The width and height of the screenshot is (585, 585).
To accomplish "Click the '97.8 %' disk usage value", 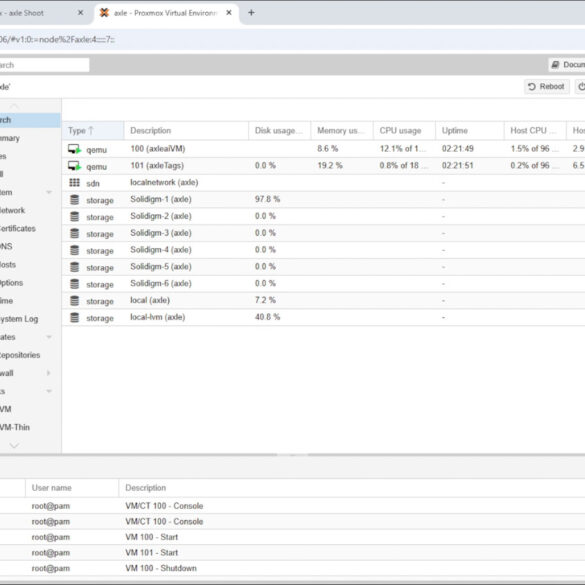I will click(268, 199).
